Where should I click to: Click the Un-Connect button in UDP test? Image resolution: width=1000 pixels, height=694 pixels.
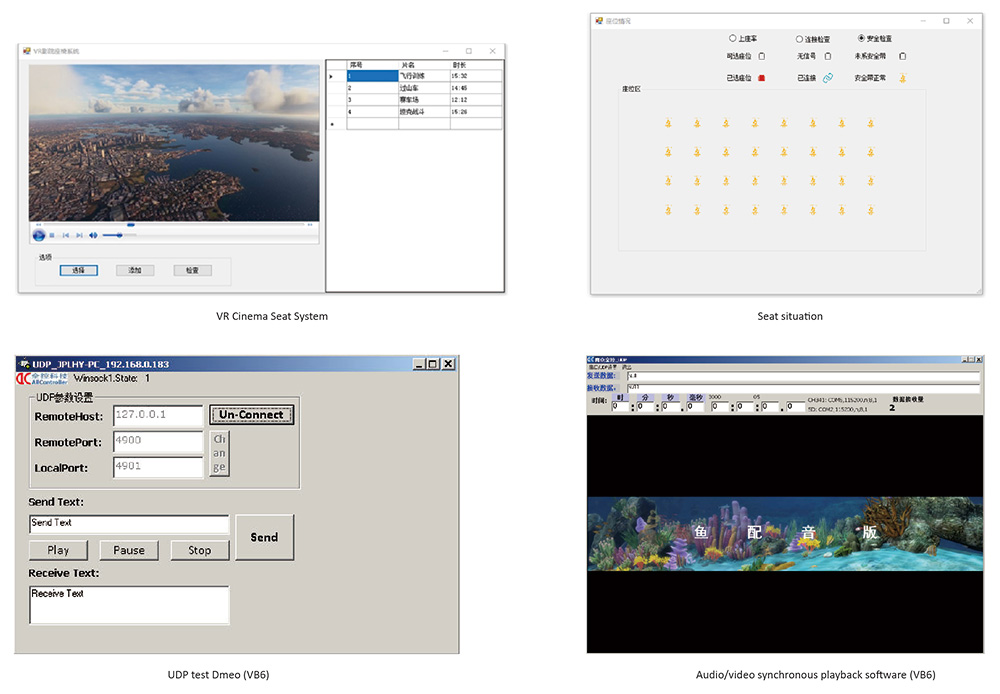(251, 415)
